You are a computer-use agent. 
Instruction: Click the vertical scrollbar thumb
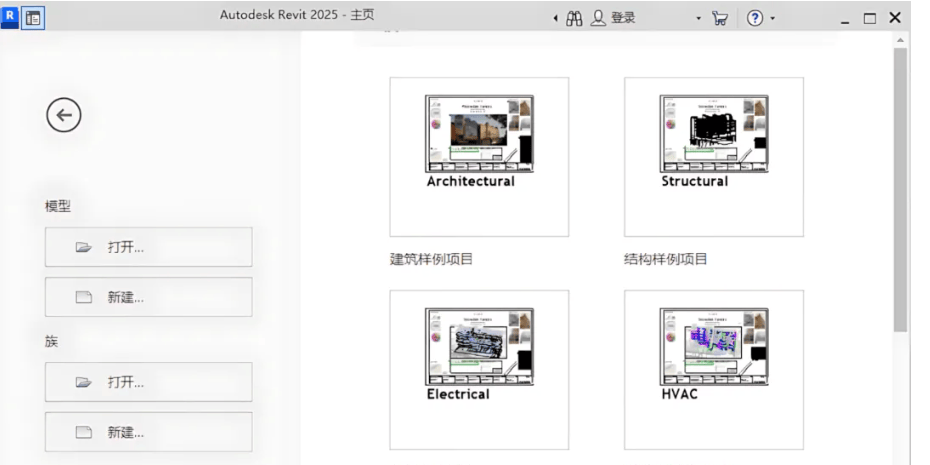tap(900, 190)
